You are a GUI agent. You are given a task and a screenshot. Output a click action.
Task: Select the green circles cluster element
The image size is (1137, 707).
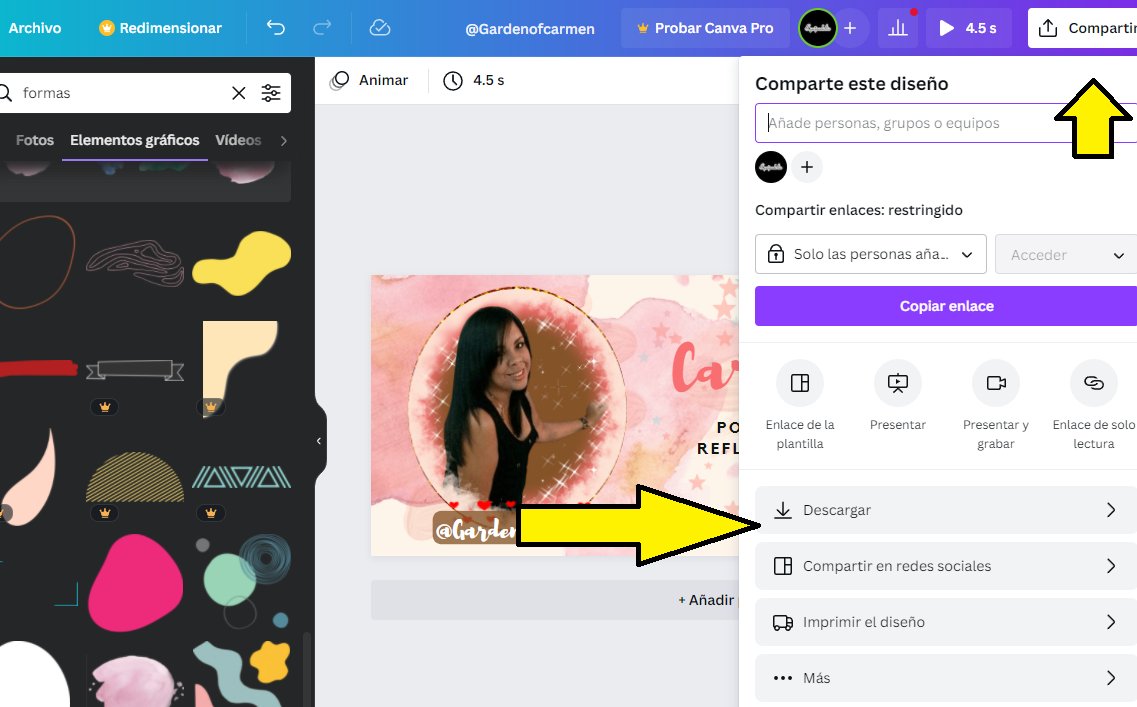click(x=242, y=582)
